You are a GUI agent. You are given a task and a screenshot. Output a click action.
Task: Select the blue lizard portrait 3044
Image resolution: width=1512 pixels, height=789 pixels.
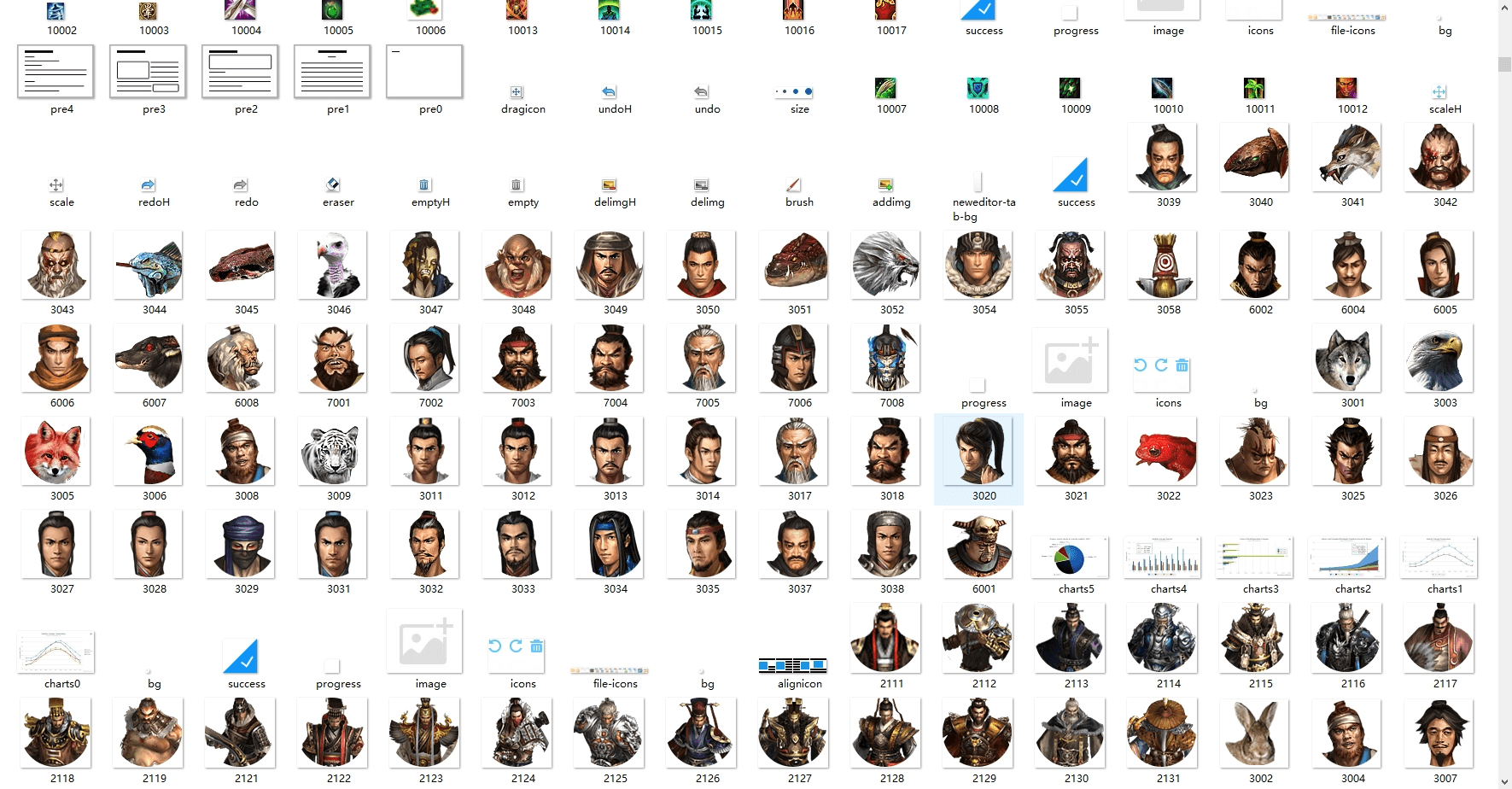[x=148, y=265]
